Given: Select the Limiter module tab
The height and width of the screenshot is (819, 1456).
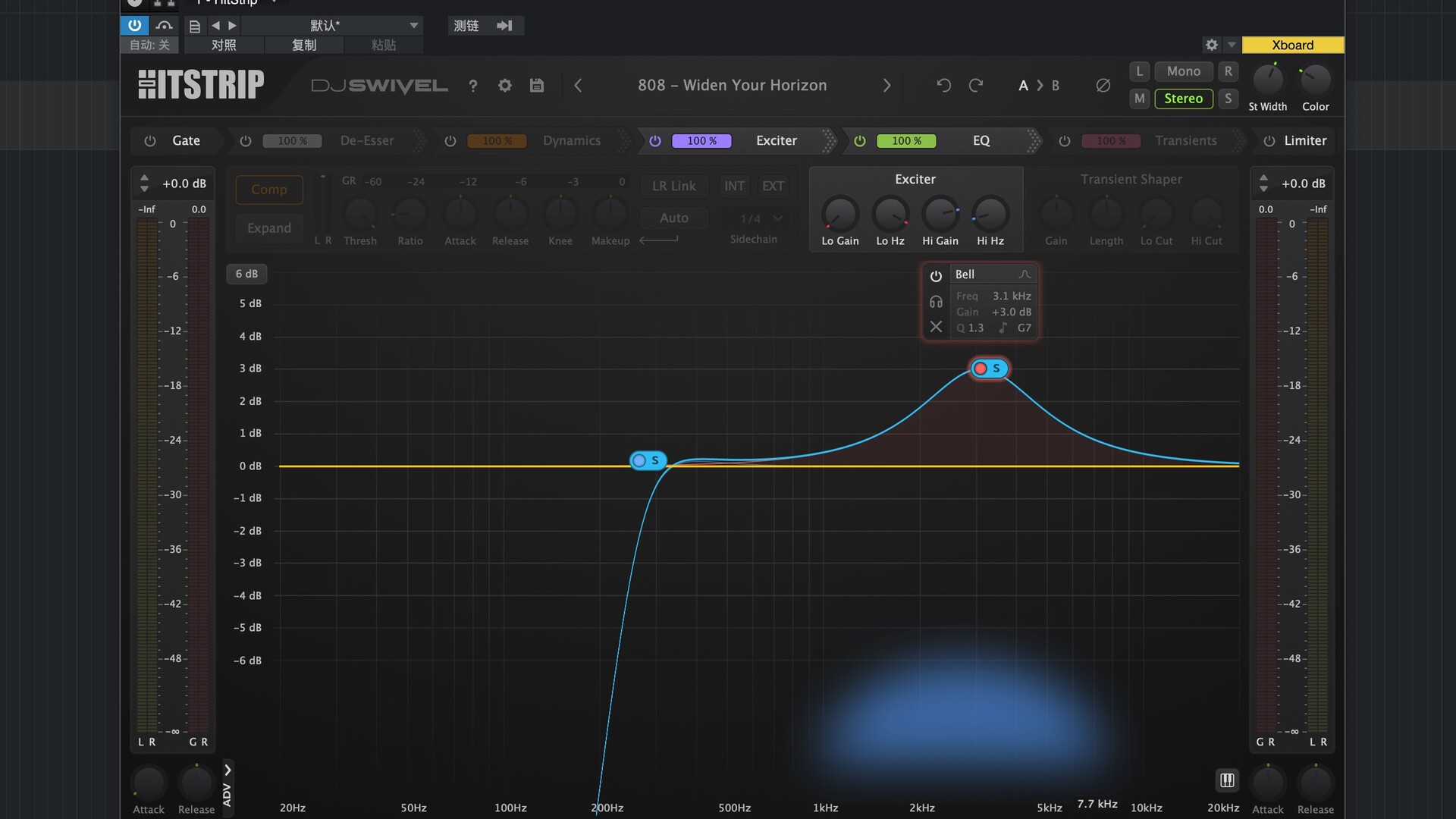Looking at the screenshot, I should coord(1305,141).
